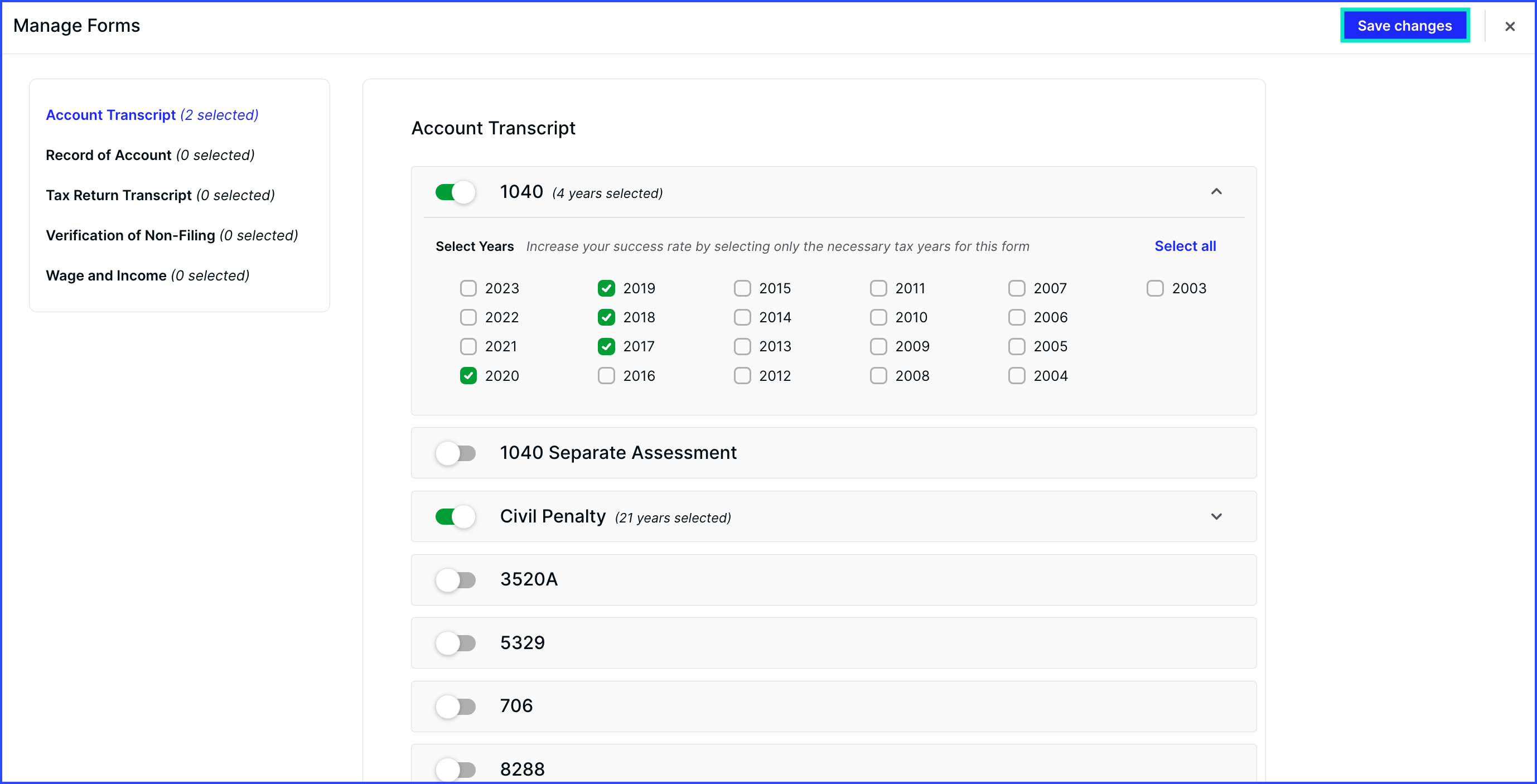Click the 8288 form label
The width and height of the screenshot is (1537, 784).
pyautogui.click(x=522, y=769)
